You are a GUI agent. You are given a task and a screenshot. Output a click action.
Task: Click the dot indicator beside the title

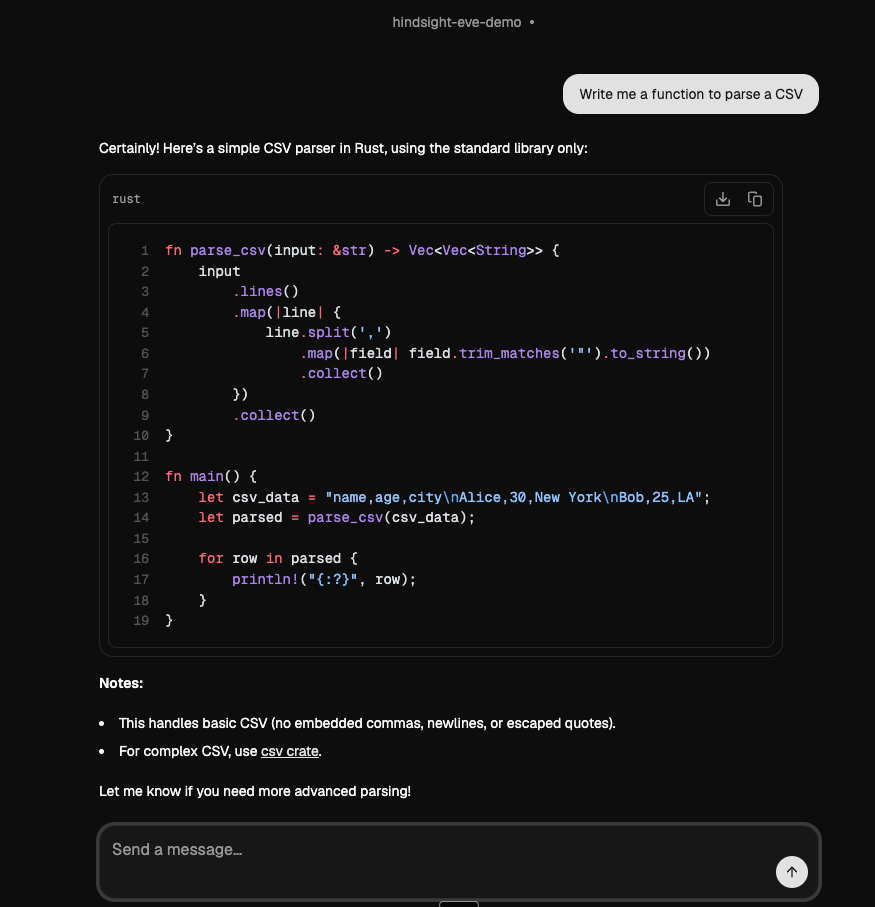click(532, 23)
